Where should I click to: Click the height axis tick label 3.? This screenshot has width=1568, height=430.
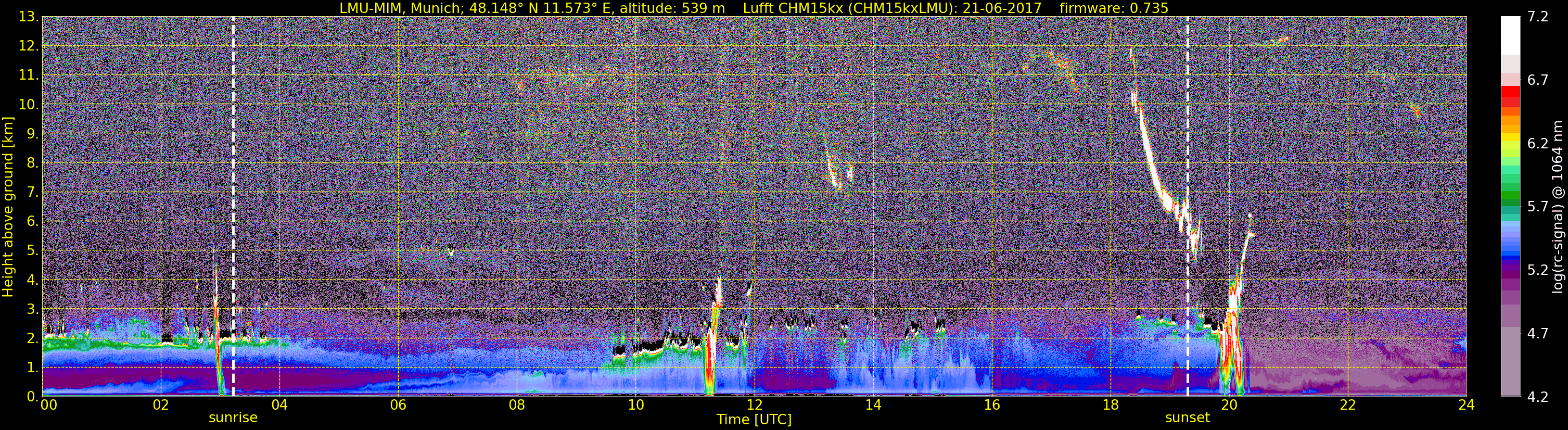pos(32,309)
